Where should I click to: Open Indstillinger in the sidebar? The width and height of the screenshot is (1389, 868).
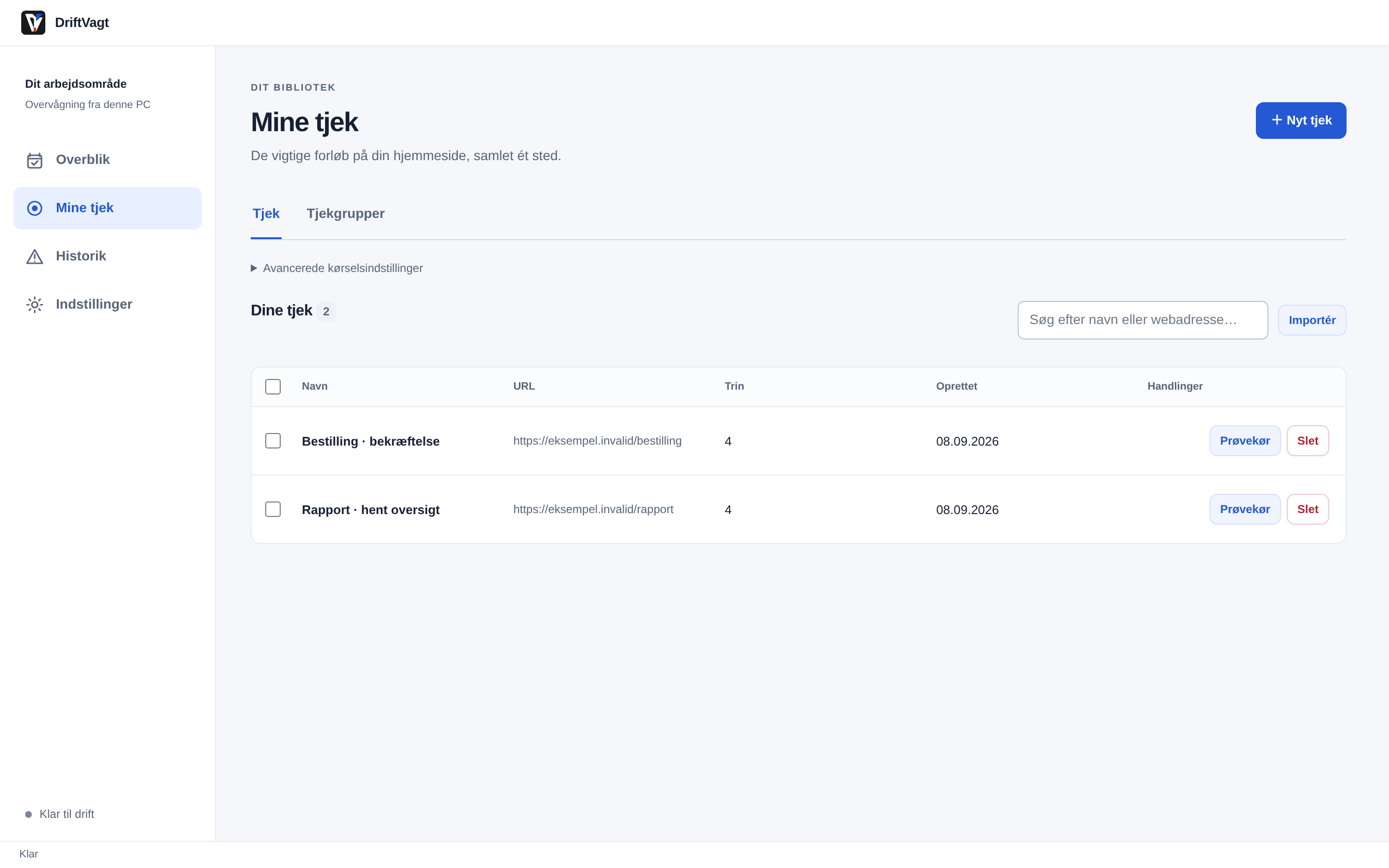(108, 304)
